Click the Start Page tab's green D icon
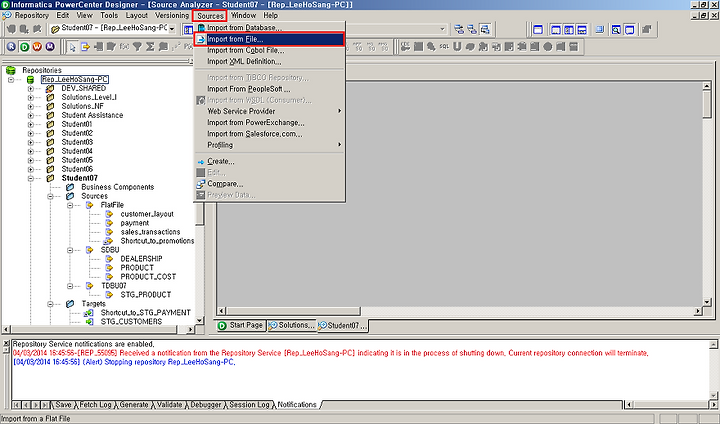Image resolution: width=720 pixels, height=424 pixels. (222, 326)
